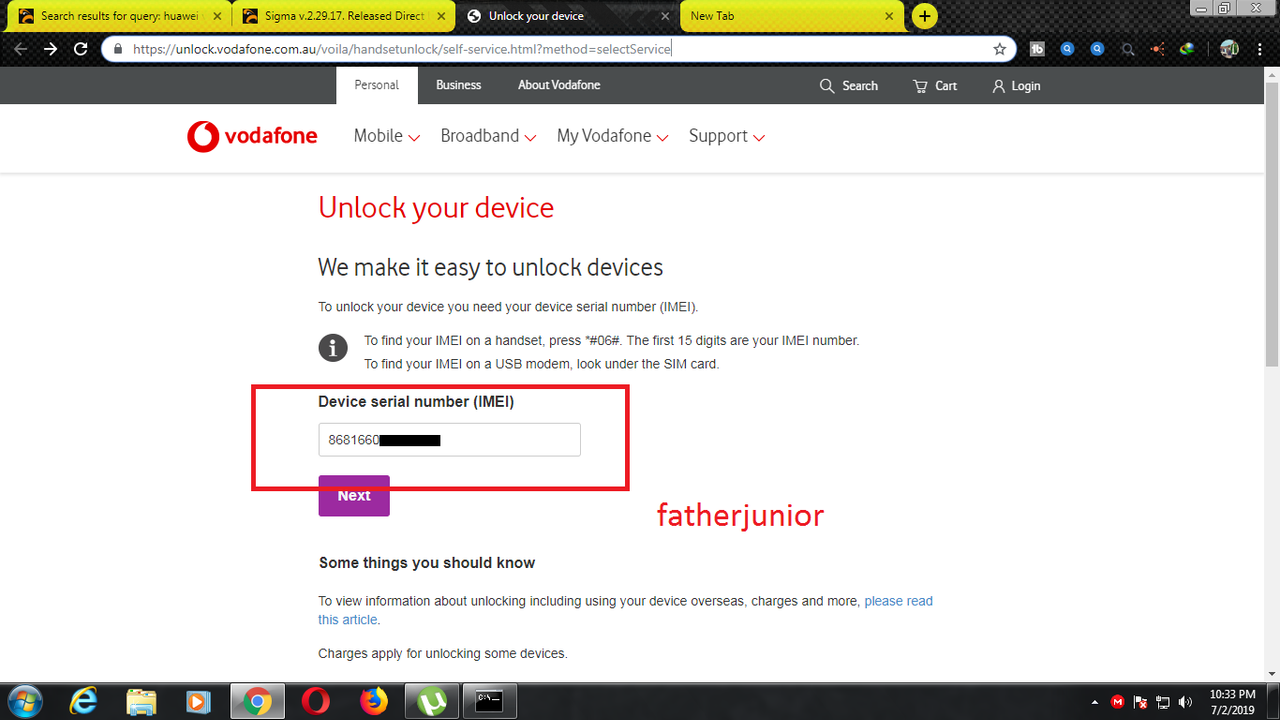This screenshot has height=720, width=1280.
Task: Open About Vodafone
Action: (559, 85)
